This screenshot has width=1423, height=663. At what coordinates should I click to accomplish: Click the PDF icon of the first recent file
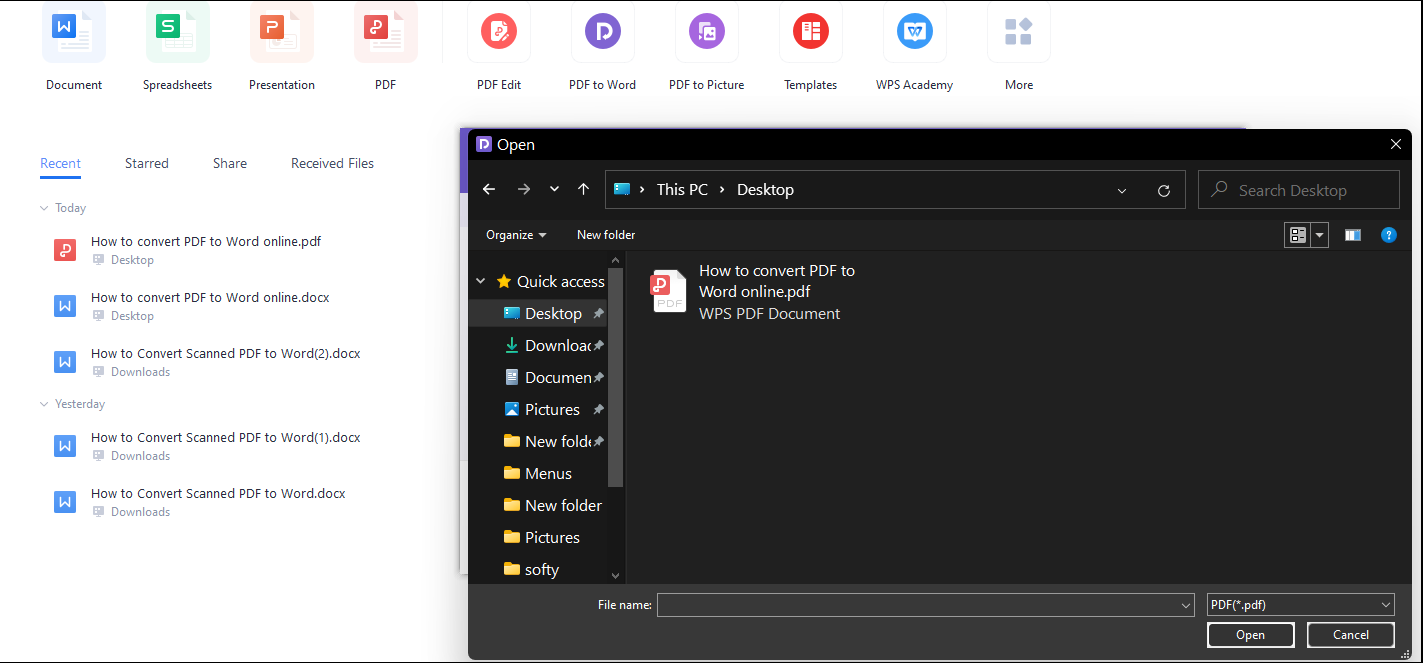click(65, 250)
